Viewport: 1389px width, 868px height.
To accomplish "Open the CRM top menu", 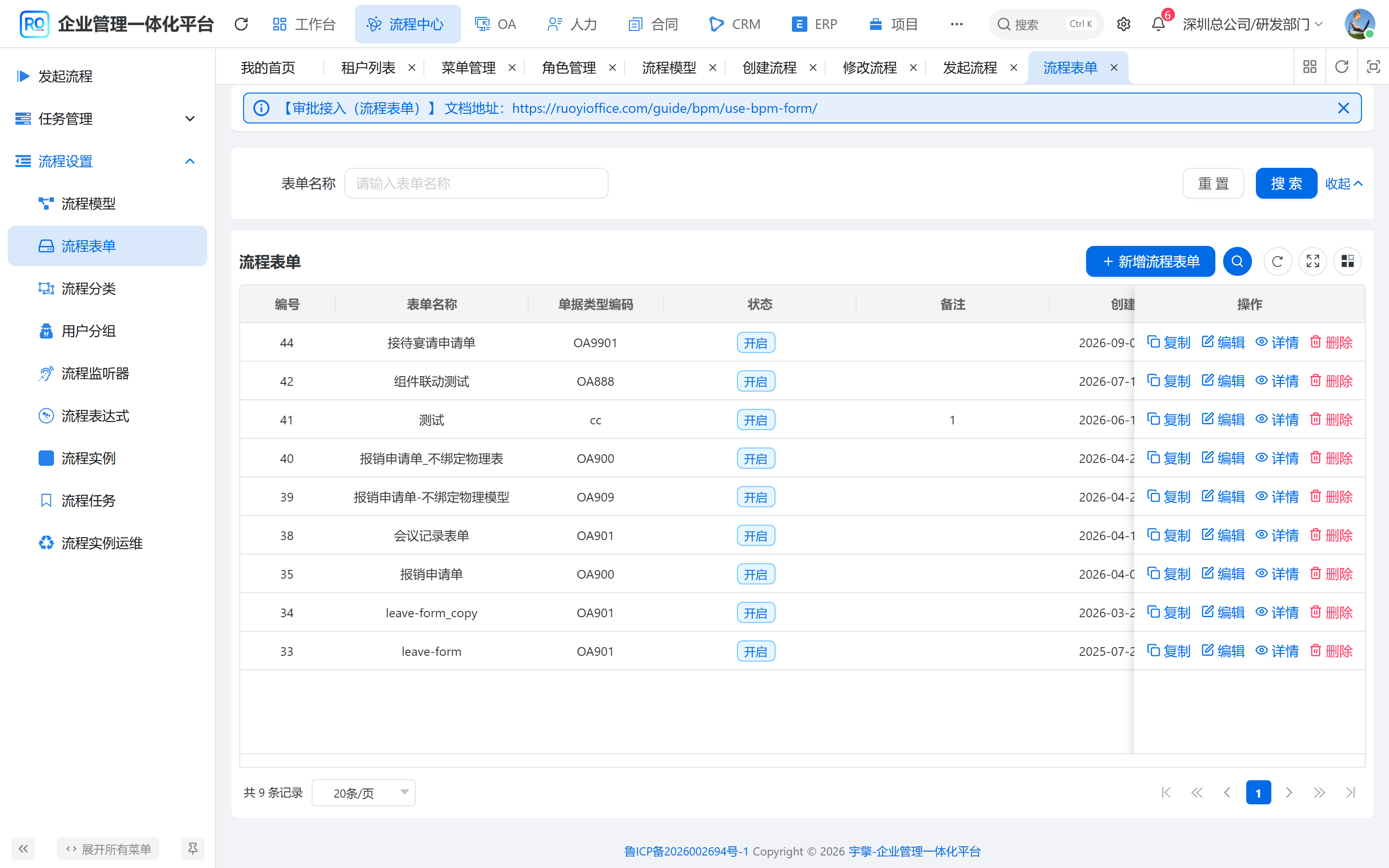I will [x=735, y=24].
